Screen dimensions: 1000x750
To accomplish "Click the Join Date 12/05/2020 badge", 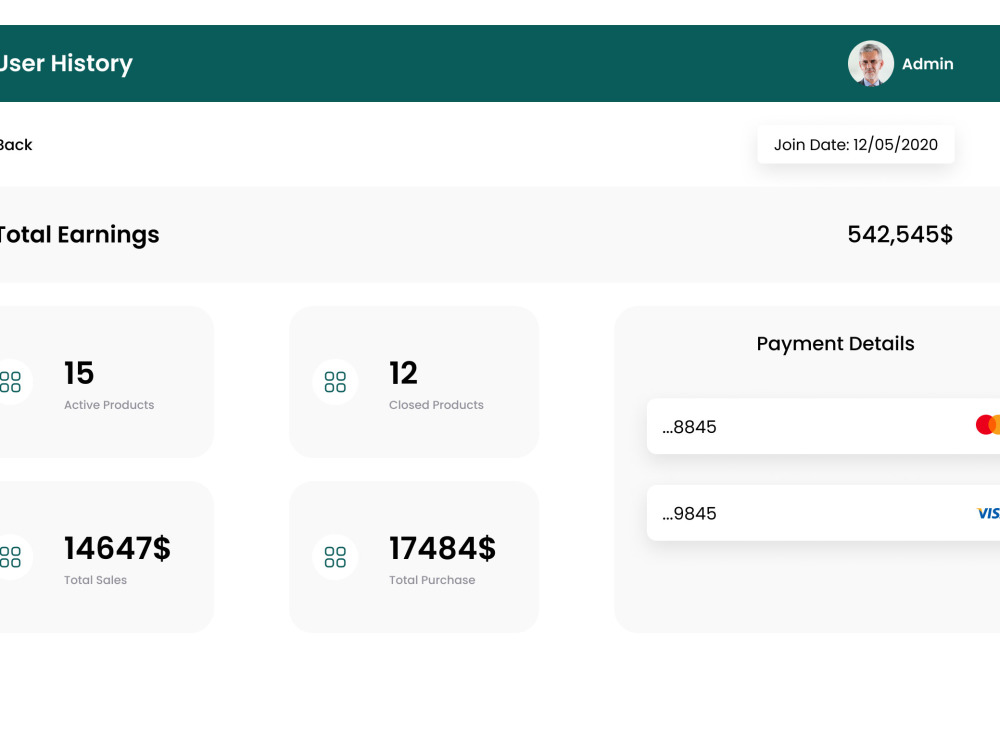I will point(856,144).
